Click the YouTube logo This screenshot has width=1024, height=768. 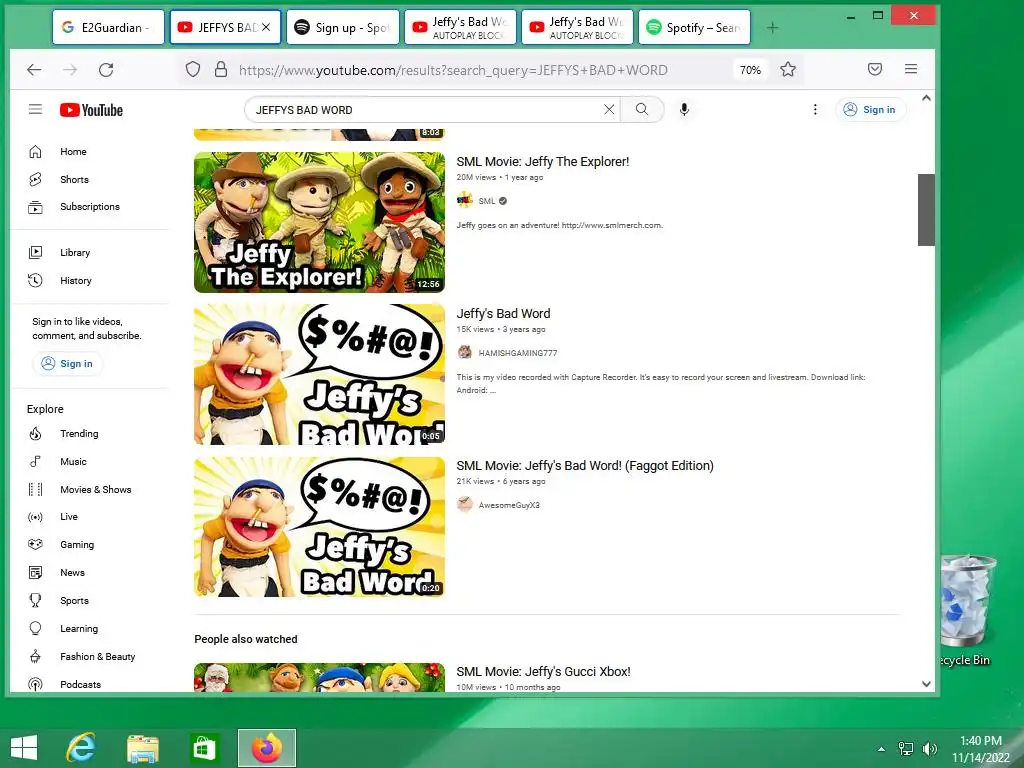click(91, 110)
